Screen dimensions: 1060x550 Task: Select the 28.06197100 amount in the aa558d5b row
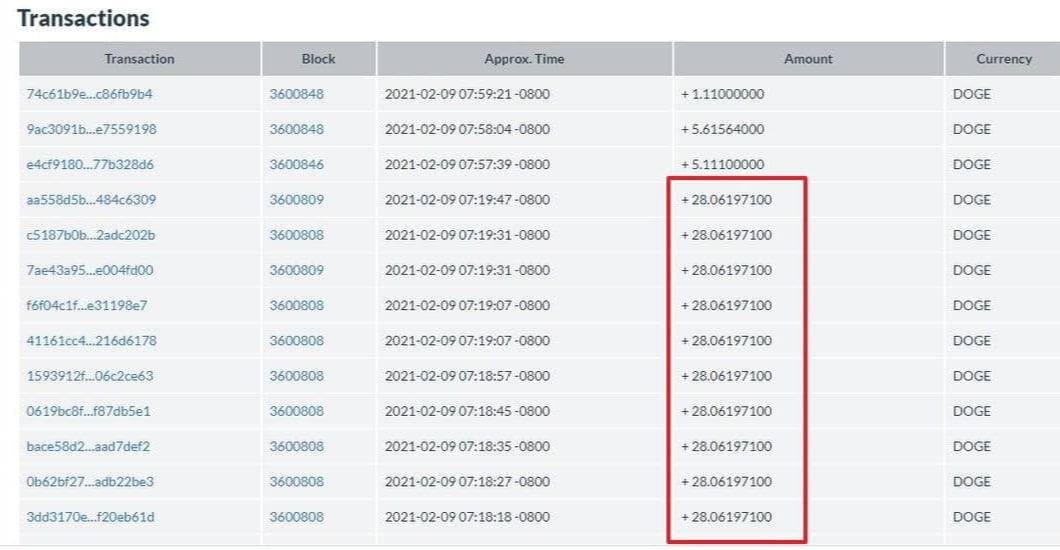pos(726,199)
